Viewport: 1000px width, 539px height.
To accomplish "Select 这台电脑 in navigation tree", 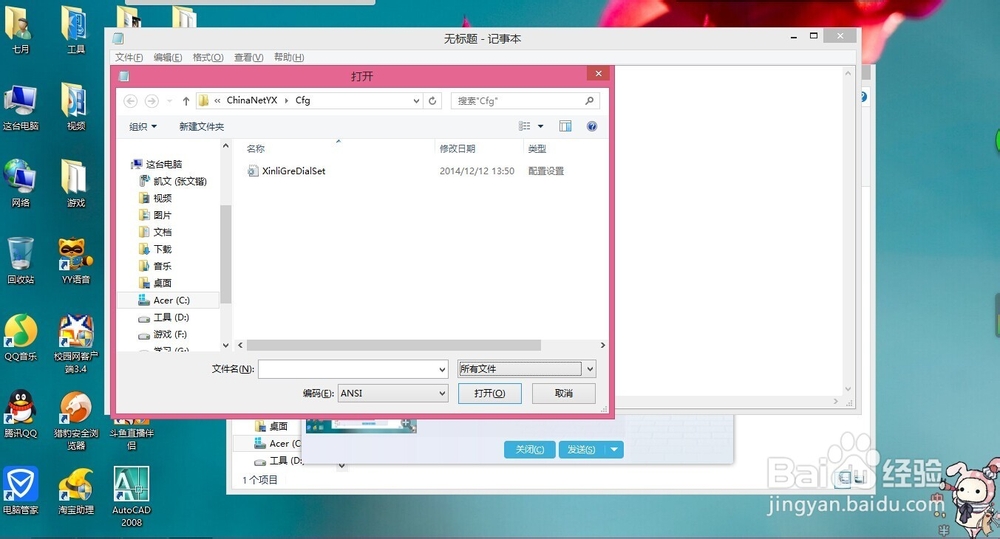I will pyautogui.click(x=158, y=164).
